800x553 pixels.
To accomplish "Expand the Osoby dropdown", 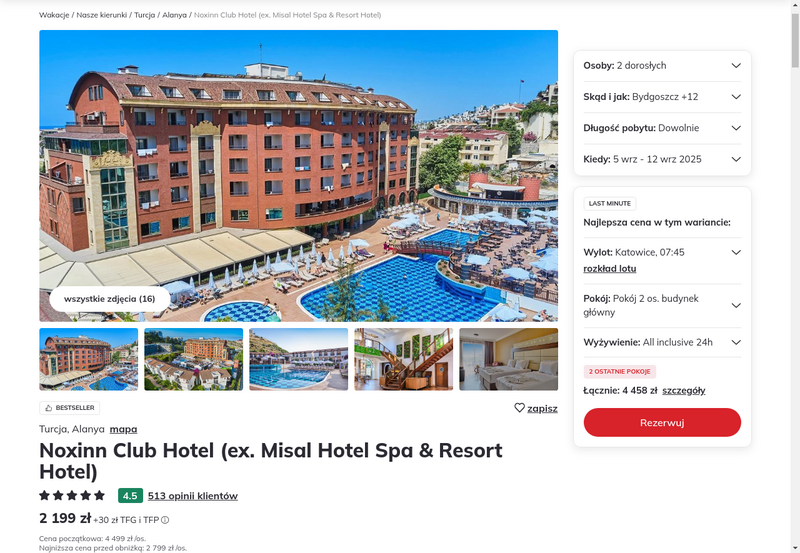I will [662, 65].
